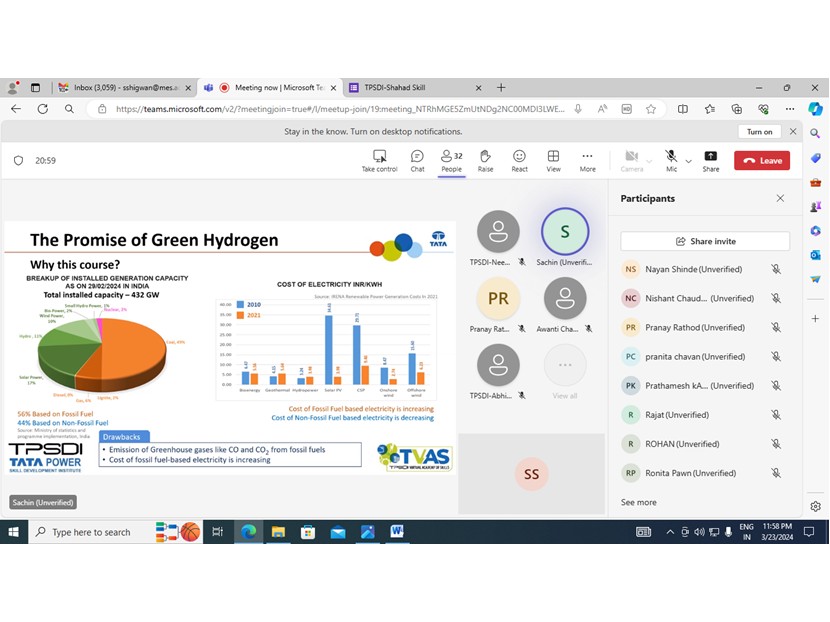
Task: Raise your hand in the meeting
Action: (485, 160)
